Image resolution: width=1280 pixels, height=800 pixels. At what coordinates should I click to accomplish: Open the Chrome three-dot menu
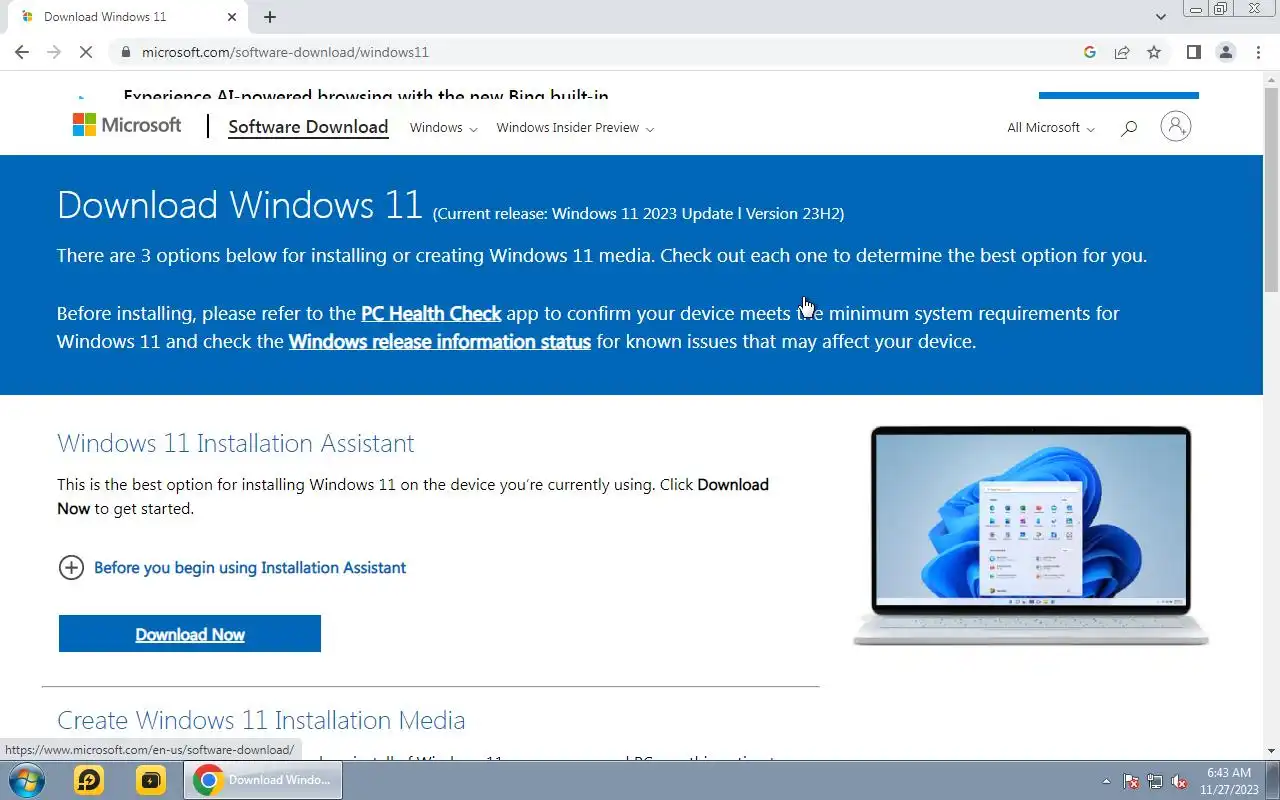click(1258, 52)
